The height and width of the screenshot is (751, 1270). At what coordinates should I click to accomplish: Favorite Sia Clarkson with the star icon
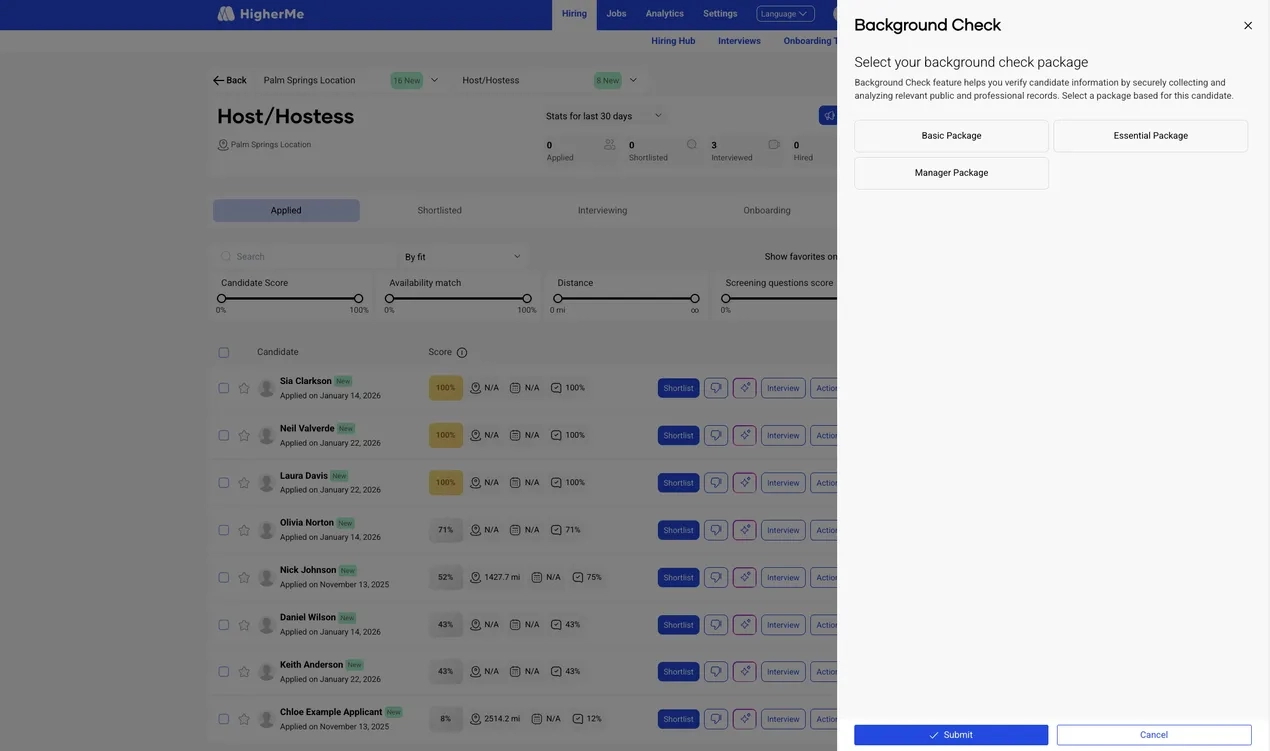coord(244,388)
